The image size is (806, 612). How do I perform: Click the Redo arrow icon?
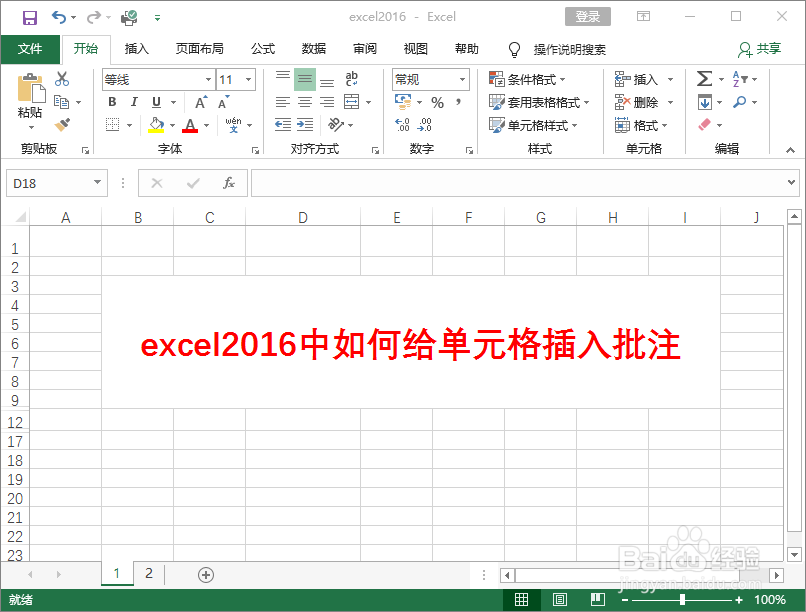tap(94, 17)
